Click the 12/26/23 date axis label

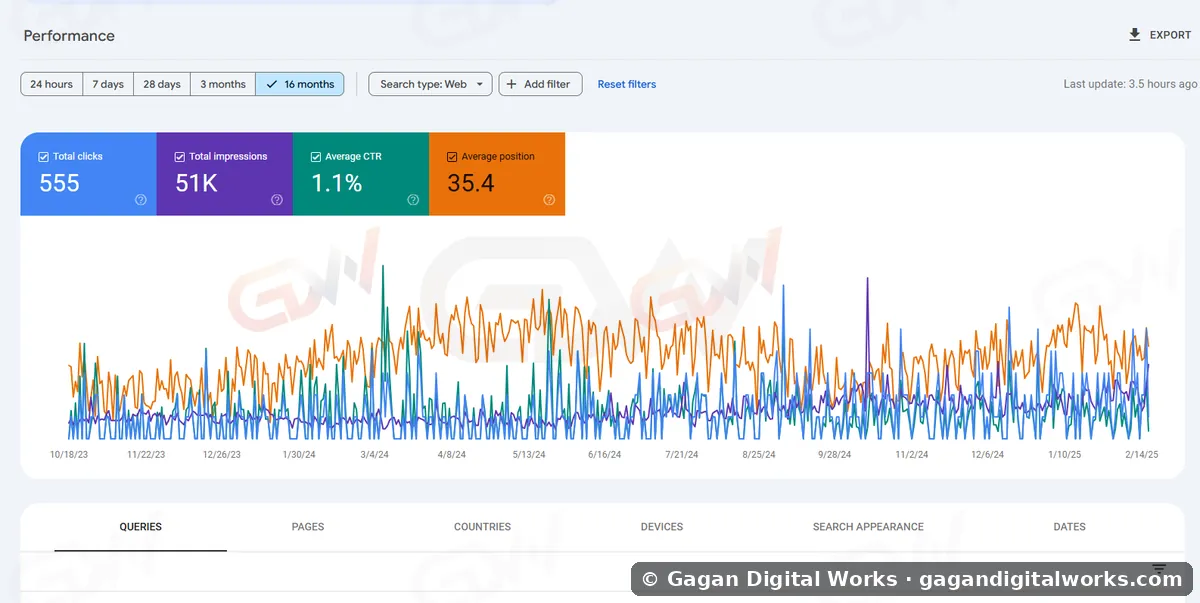coord(223,454)
